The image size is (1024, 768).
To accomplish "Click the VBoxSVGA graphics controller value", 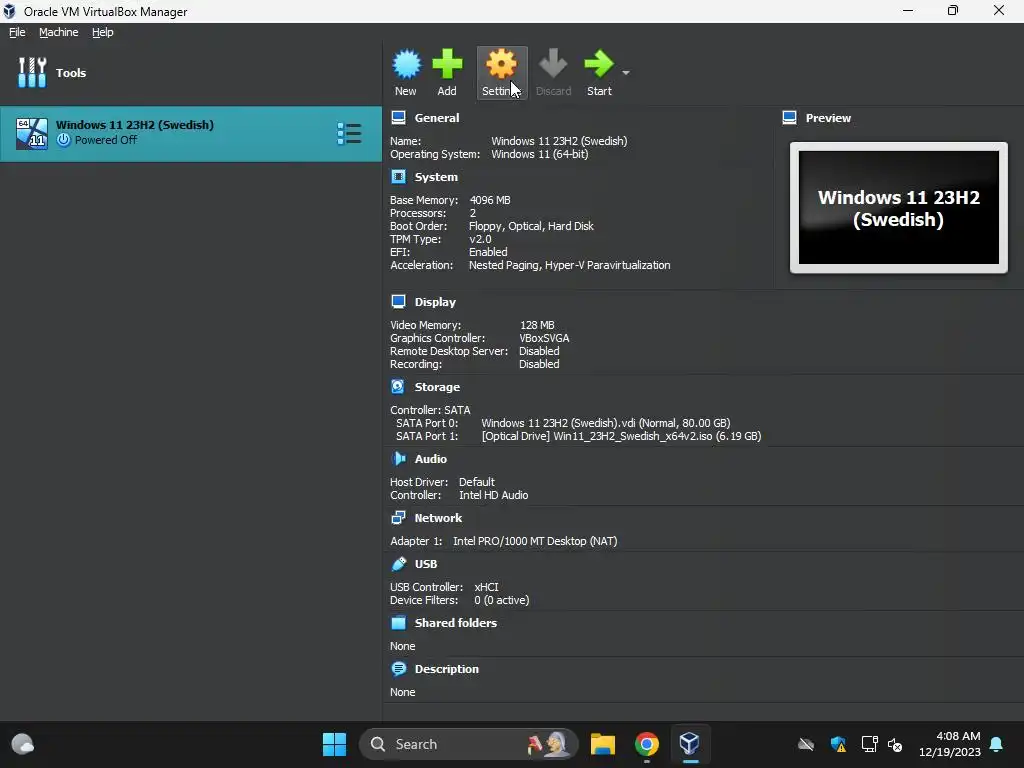I will (x=544, y=338).
